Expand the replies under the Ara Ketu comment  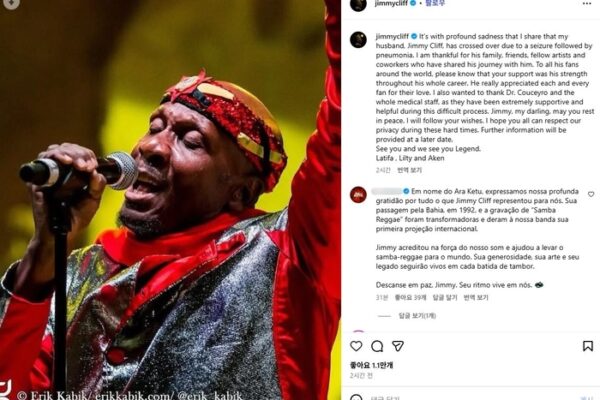pyautogui.click(x=417, y=316)
